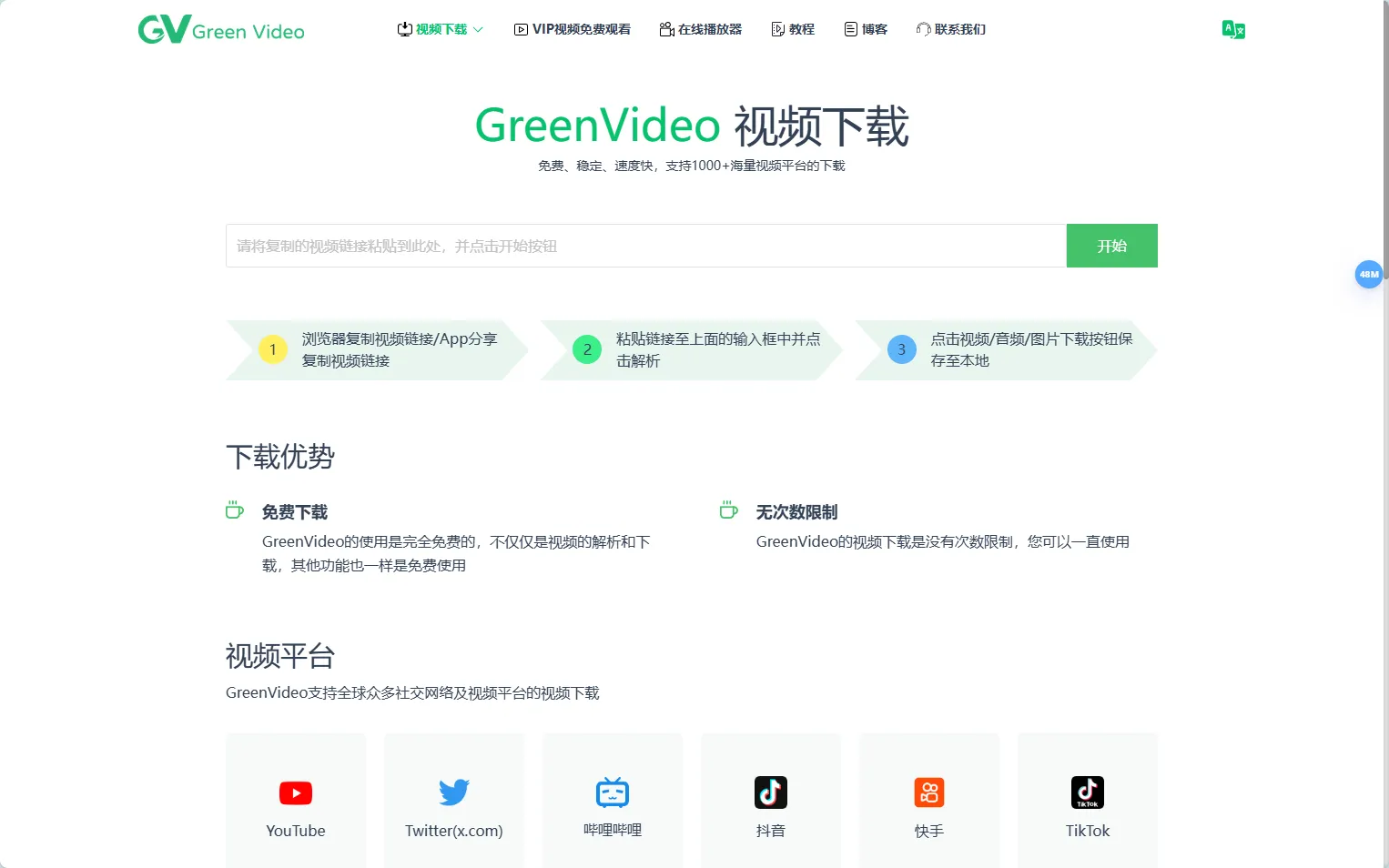Click the blue 48M floating badge

[x=1369, y=274]
